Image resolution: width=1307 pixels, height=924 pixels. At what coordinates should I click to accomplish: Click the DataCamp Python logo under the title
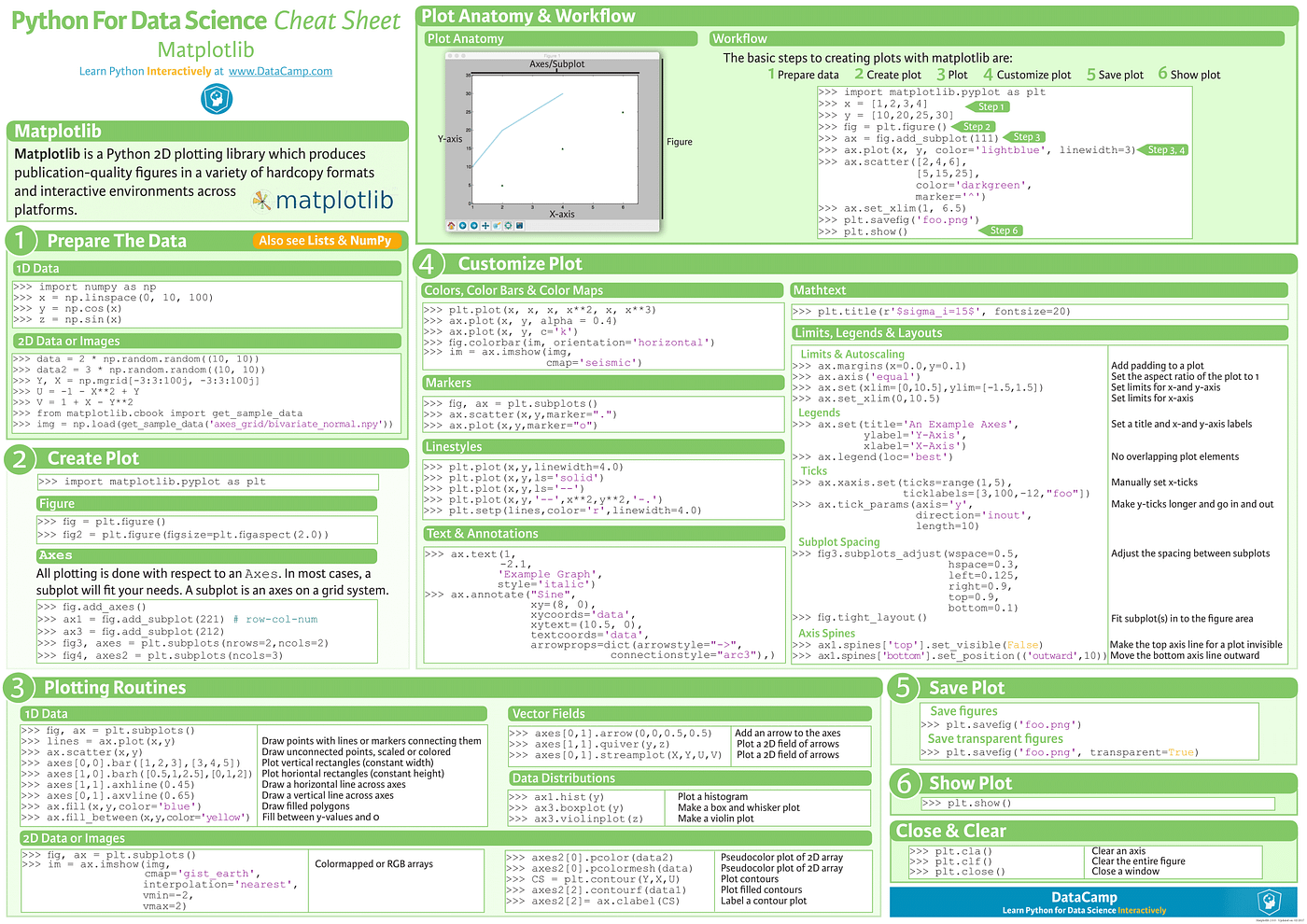point(217,99)
